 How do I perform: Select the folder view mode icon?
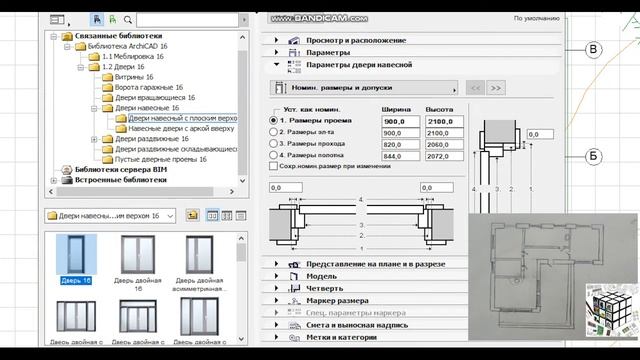pyautogui.click(x=97, y=20)
